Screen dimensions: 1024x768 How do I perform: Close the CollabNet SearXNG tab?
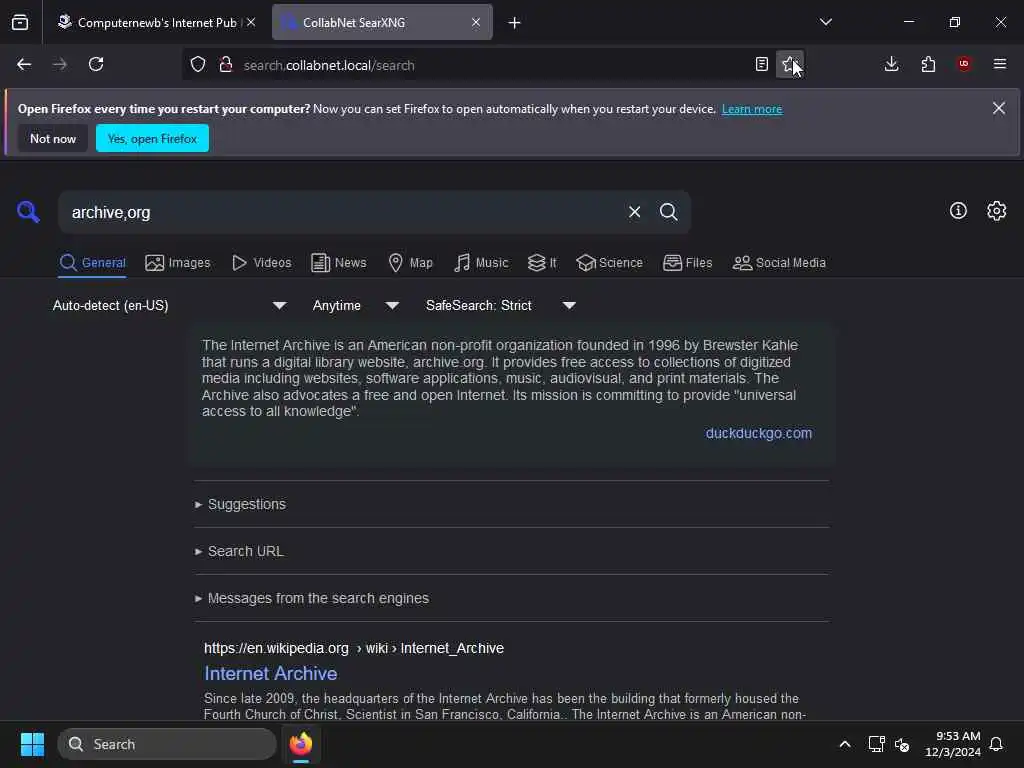tap(476, 22)
